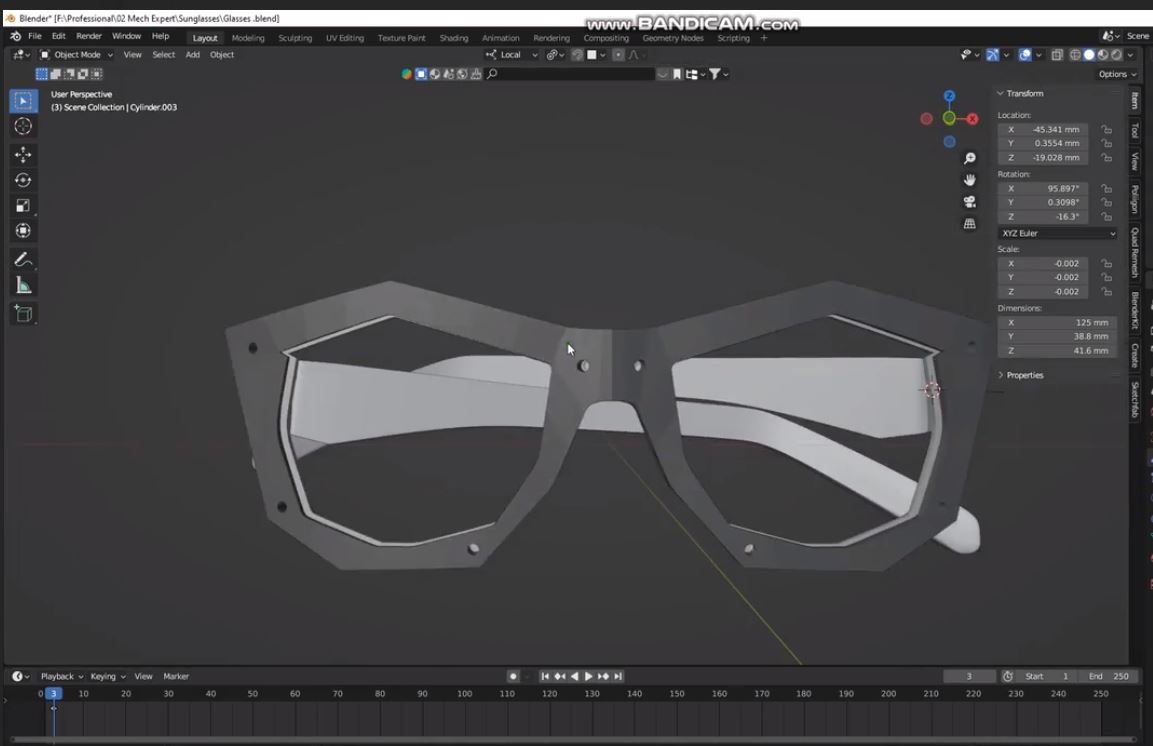Open the Local transform orientation dropdown
The image size is (1153, 746).
coord(513,55)
